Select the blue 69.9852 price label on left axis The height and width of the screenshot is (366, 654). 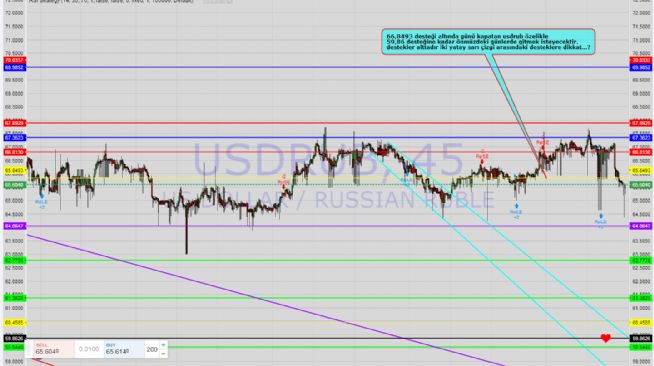(x=15, y=67)
